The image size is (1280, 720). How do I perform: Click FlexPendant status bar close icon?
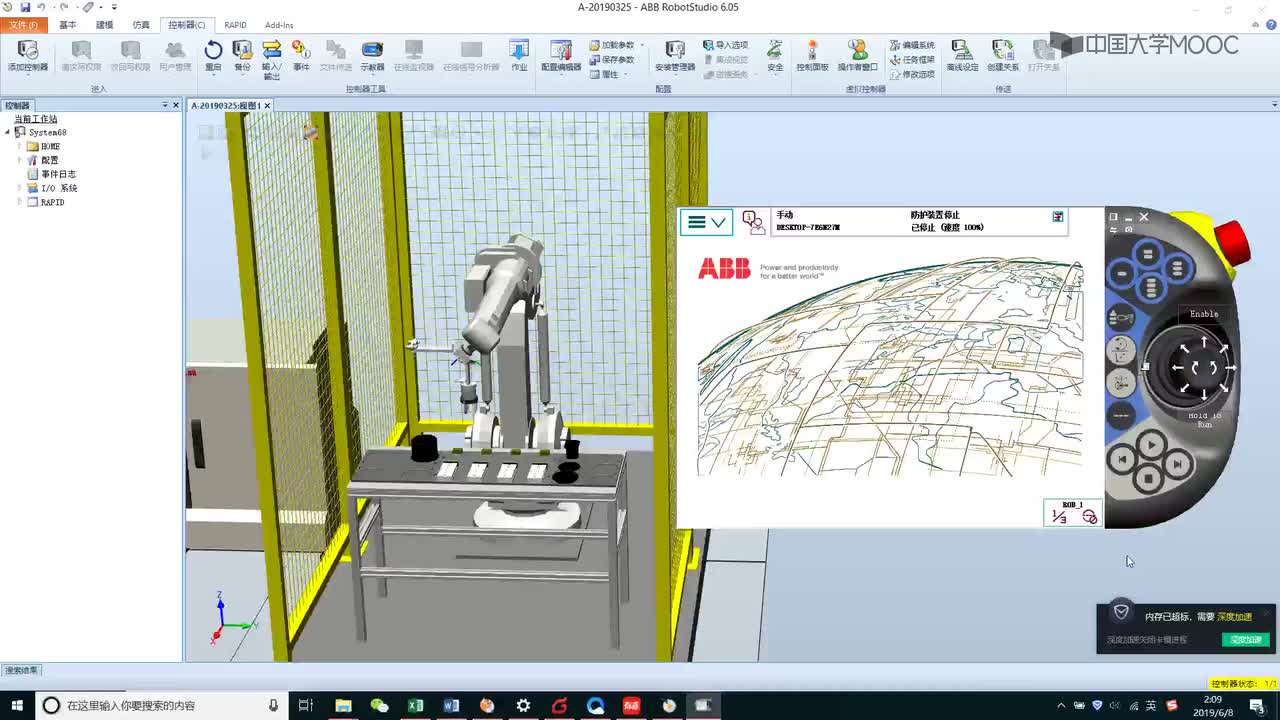(x=1058, y=216)
